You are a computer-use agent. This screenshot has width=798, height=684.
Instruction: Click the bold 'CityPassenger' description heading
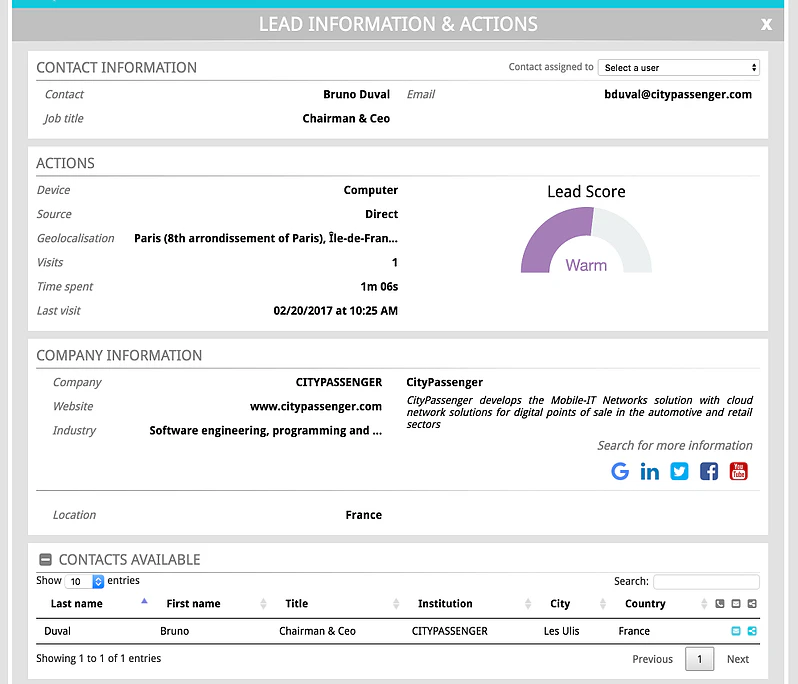[444, 382]
